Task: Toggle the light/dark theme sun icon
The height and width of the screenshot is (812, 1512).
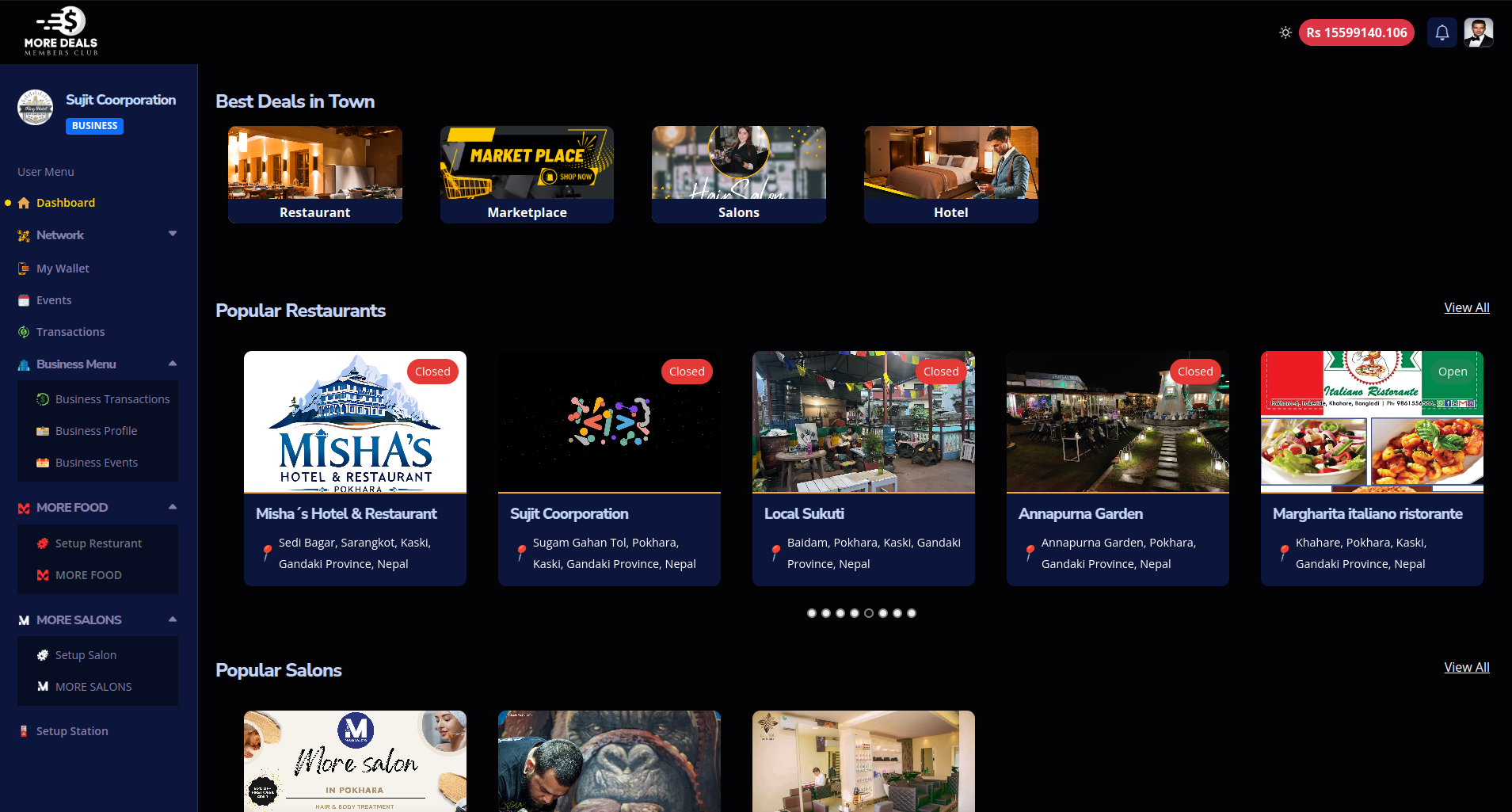Action: (x=1285, y=32)
